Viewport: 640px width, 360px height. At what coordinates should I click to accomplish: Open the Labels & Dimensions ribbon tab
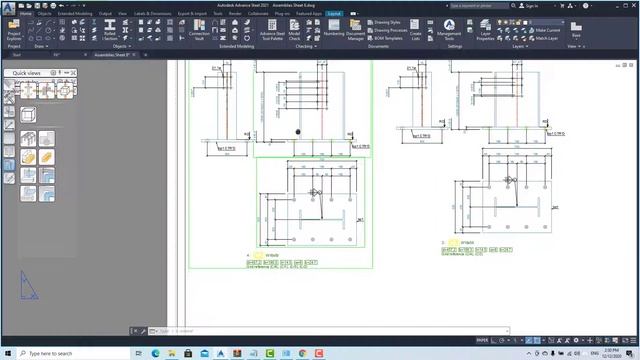click(153, 13)
